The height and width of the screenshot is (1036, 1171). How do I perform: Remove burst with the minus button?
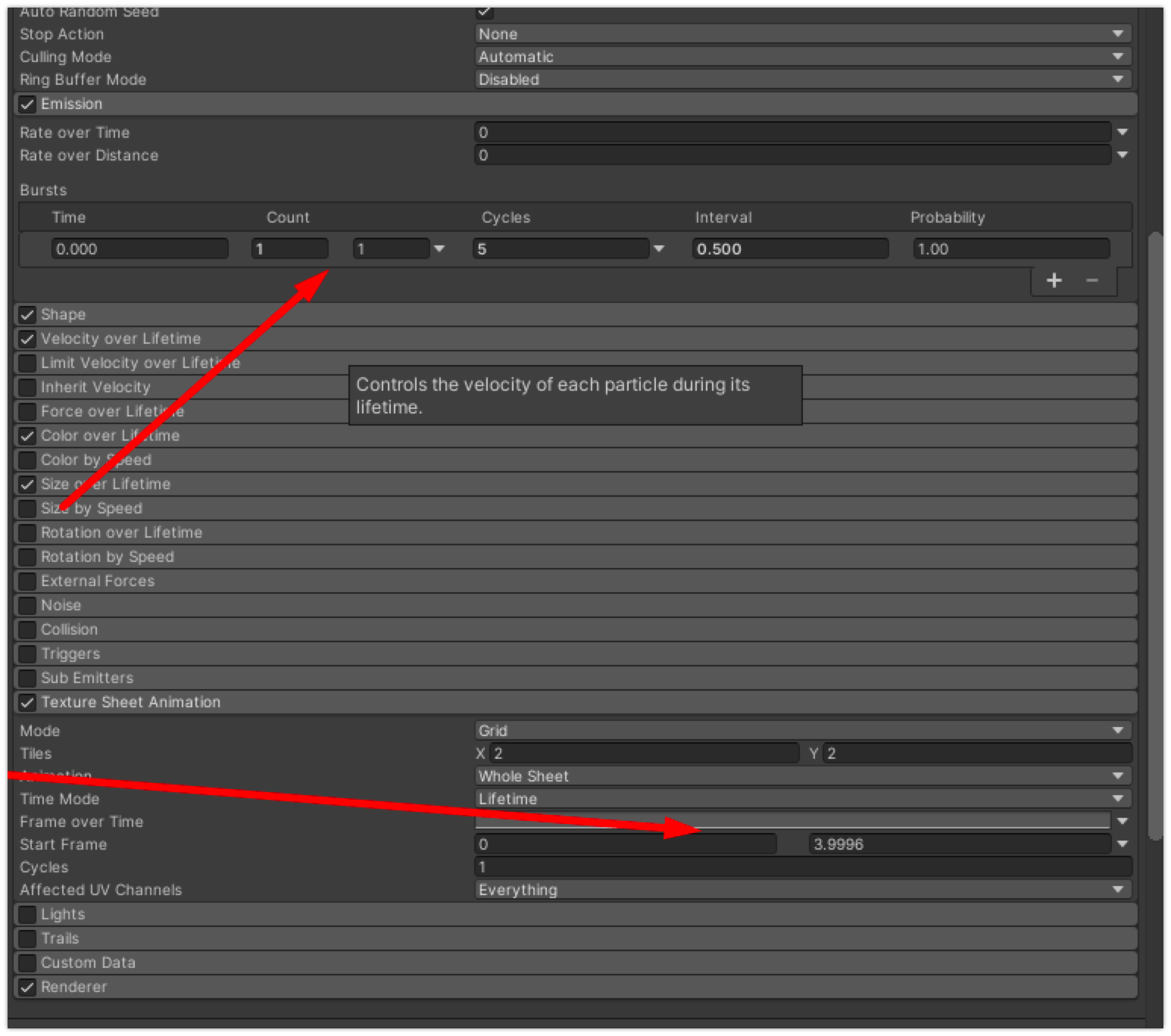tap(1092, 281)
